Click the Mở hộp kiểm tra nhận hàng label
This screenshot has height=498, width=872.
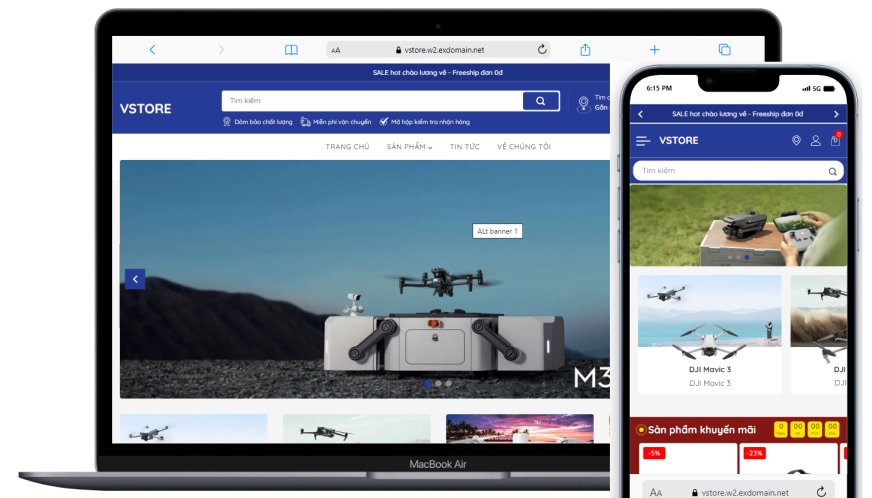(x=425, y=122)
